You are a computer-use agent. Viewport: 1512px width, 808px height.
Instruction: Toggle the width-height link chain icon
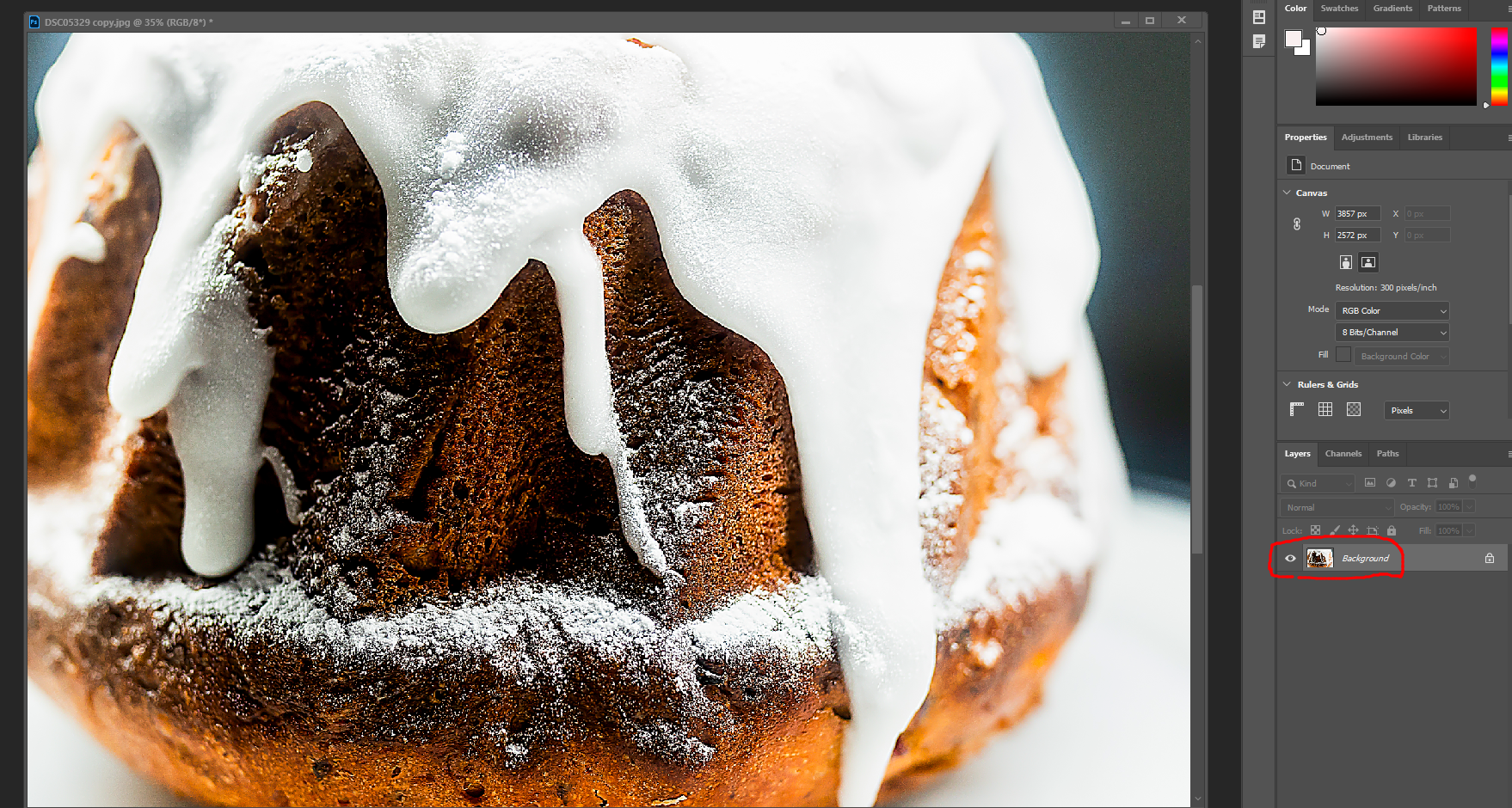1297,224
